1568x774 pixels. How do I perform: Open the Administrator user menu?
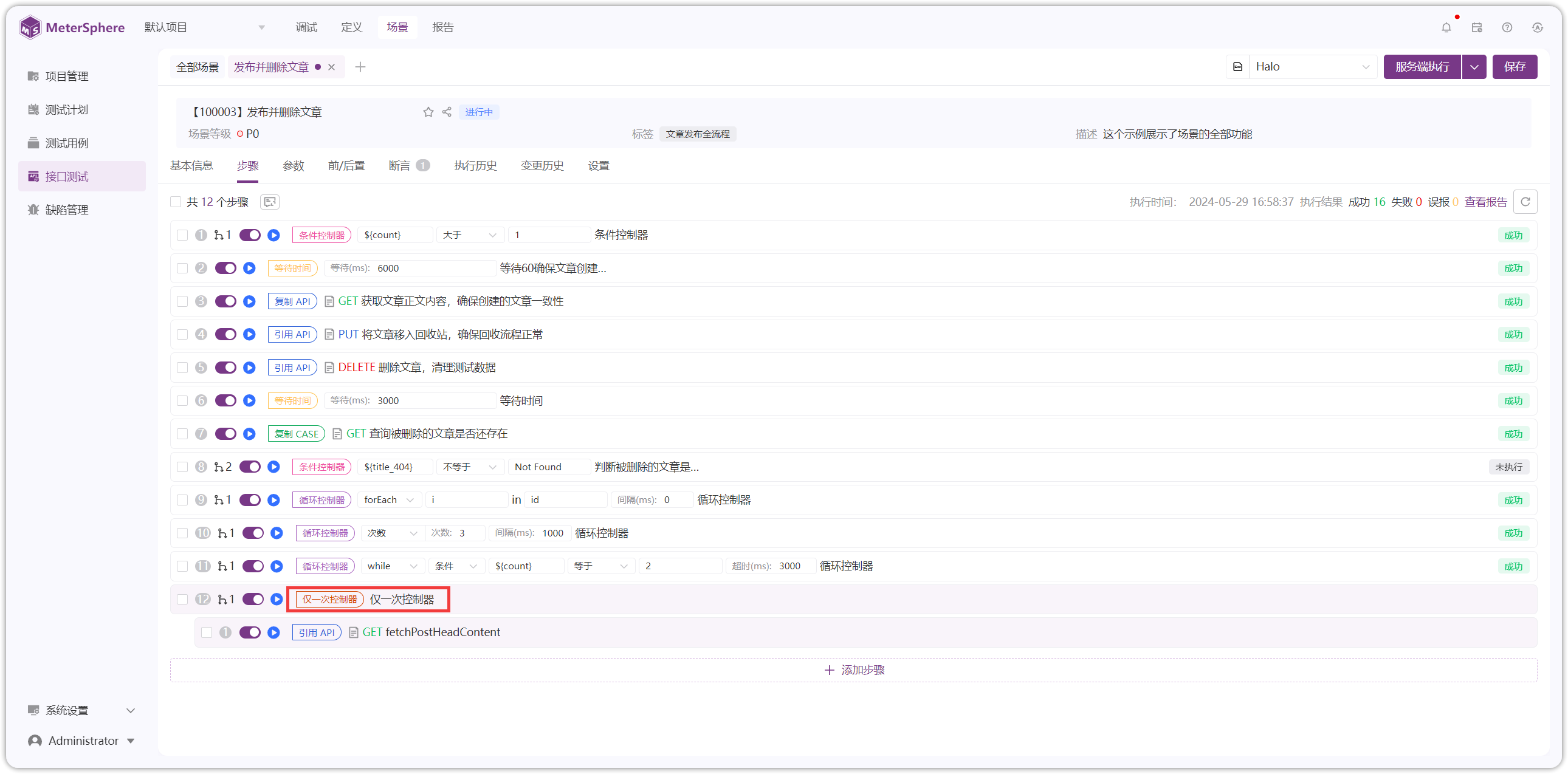(x=82, y=741)
